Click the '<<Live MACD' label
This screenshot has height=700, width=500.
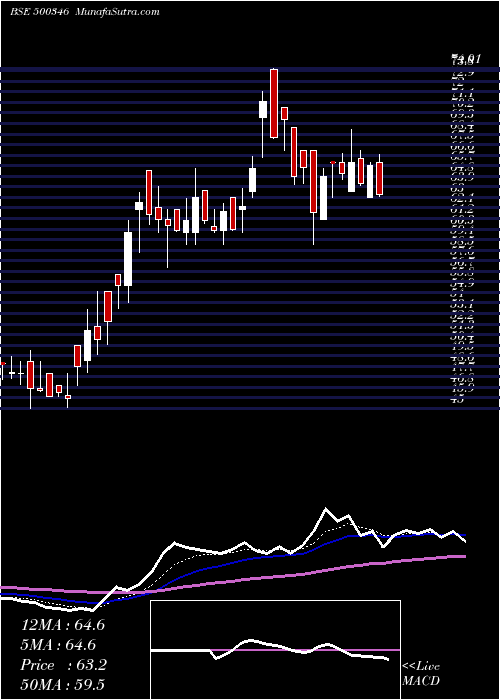click(421, 674)
